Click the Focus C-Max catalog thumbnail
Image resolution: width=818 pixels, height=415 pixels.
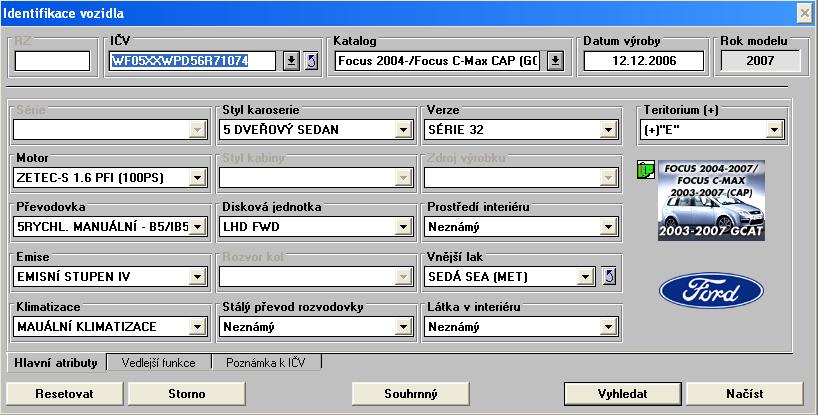[711, 201]
